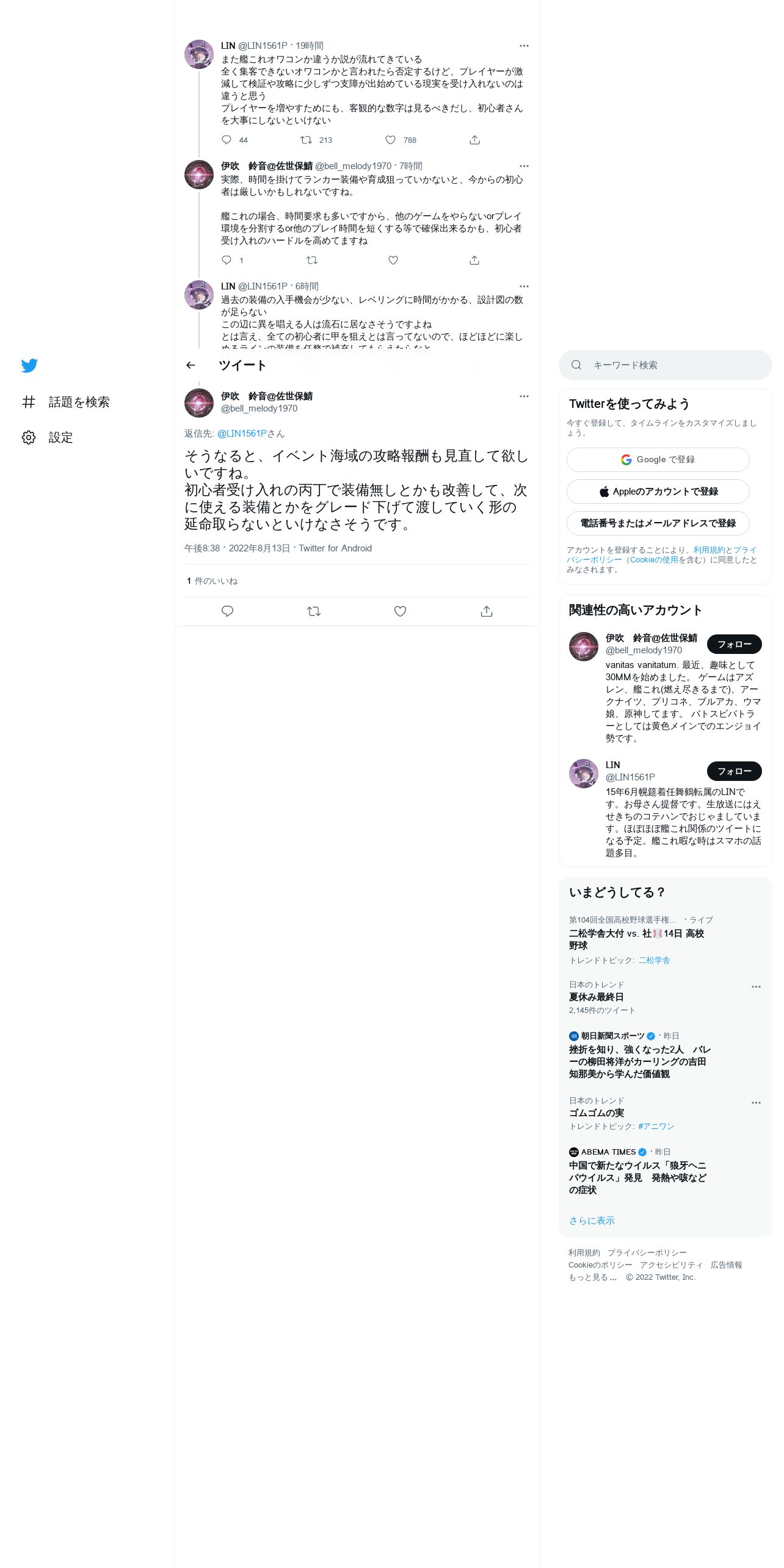Screen dimensions: 784x1568
Task: Open the @LIN1561P reply mention link
Action: [x=242, y=434]
